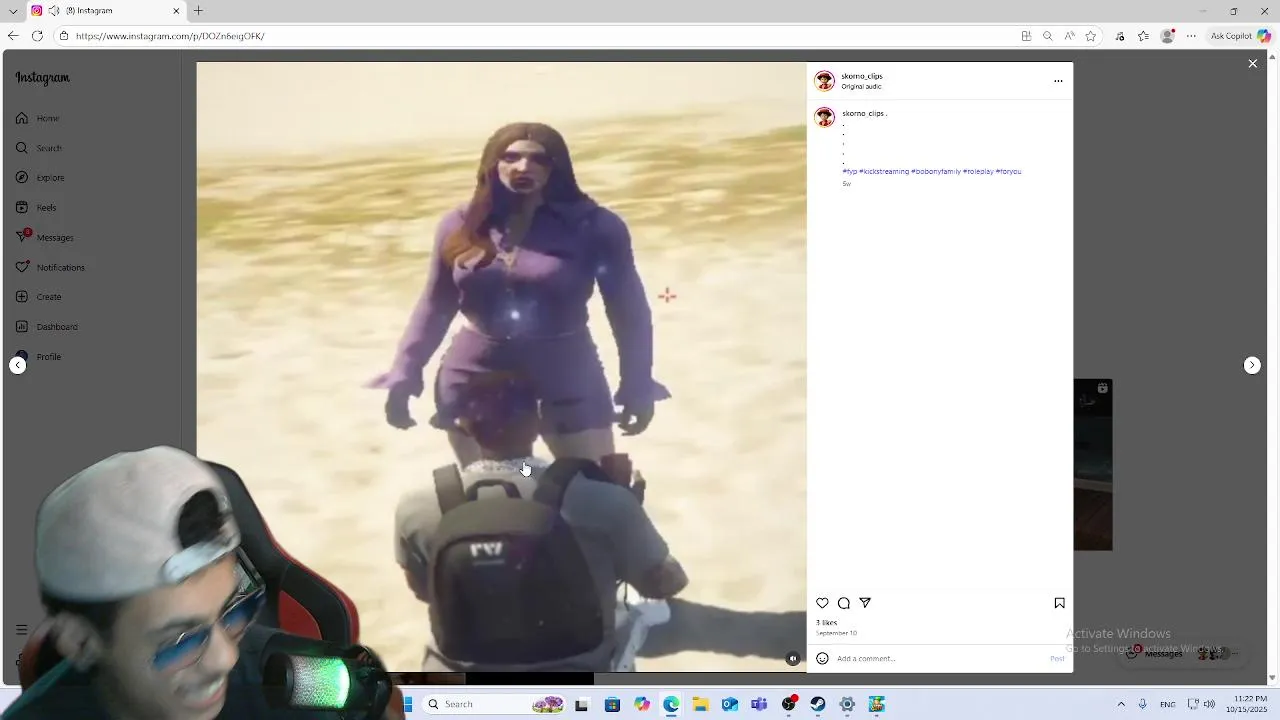1280x720 pixels.
Task: Open Microsoft Teams from the taskbar
Action: [759, 705]
